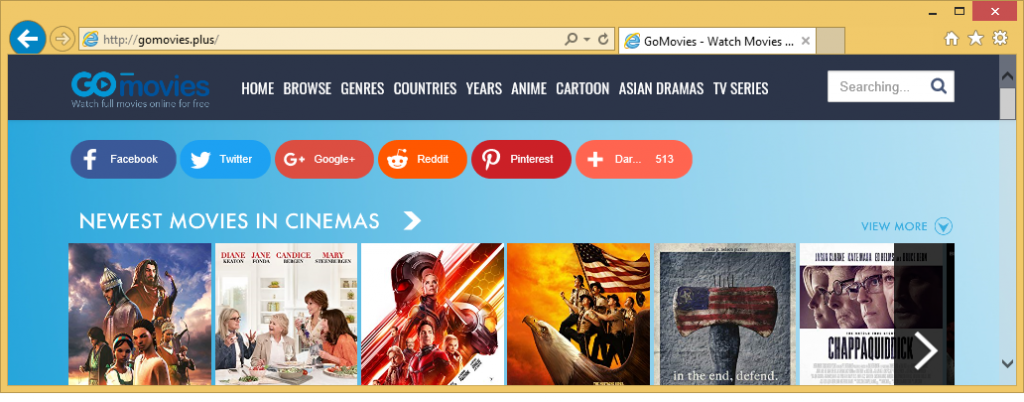The image size is (1024, 402).
Task: Open the CARTOON menu item
Action: (x=583, y=88)
